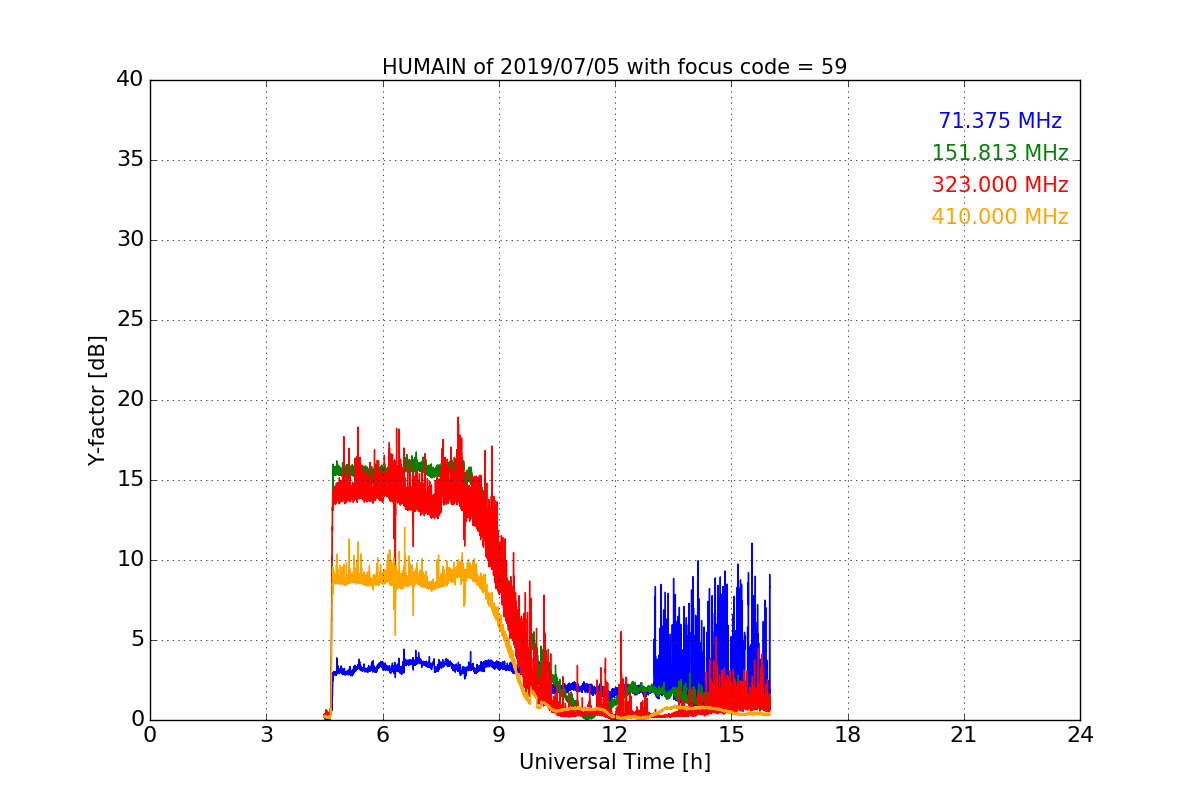Click the y-axis tick label 35
1200x800 pixels.
(x=130, y=160)
